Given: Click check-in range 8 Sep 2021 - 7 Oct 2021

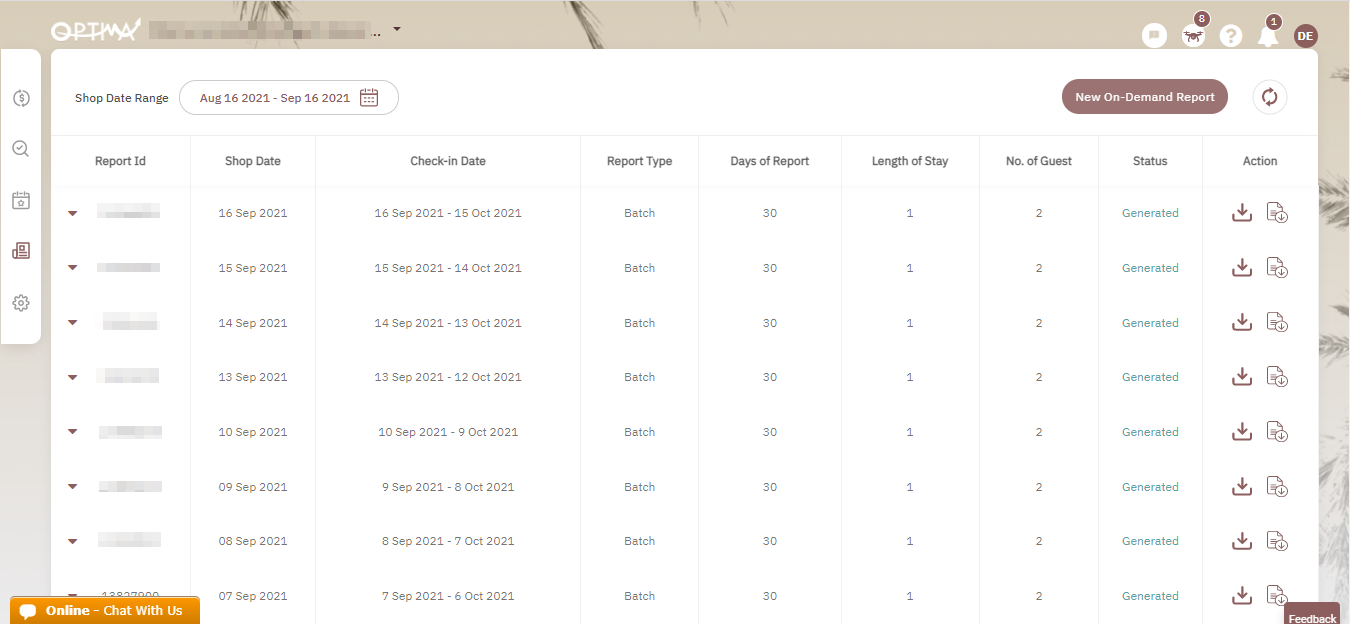Looking at the screenshot, I should (x=448, y=541).
